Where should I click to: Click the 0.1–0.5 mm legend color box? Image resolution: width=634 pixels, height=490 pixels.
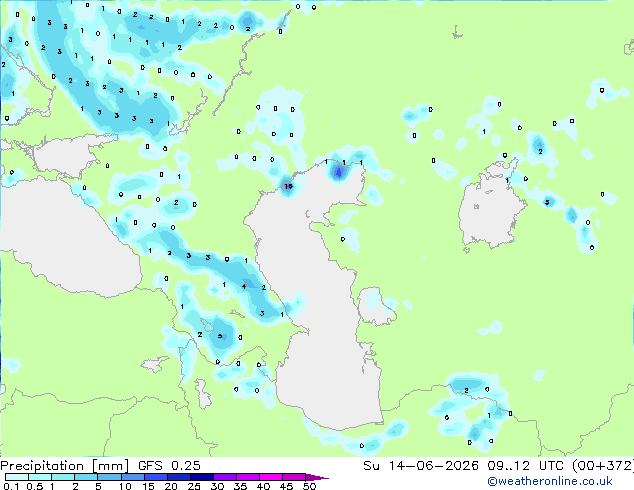[x=17, y=477]
